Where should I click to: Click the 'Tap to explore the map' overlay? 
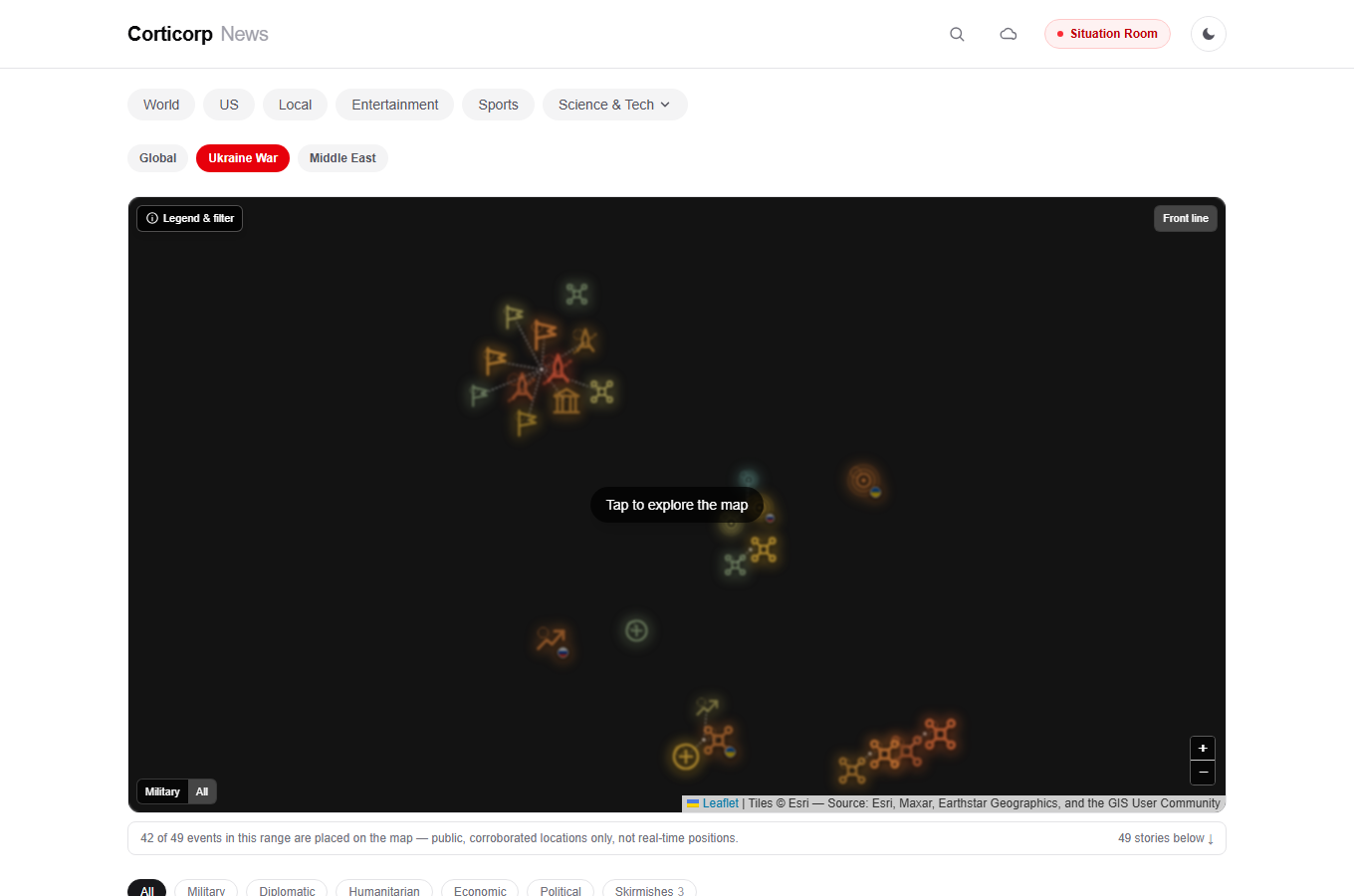coord(677,505)
